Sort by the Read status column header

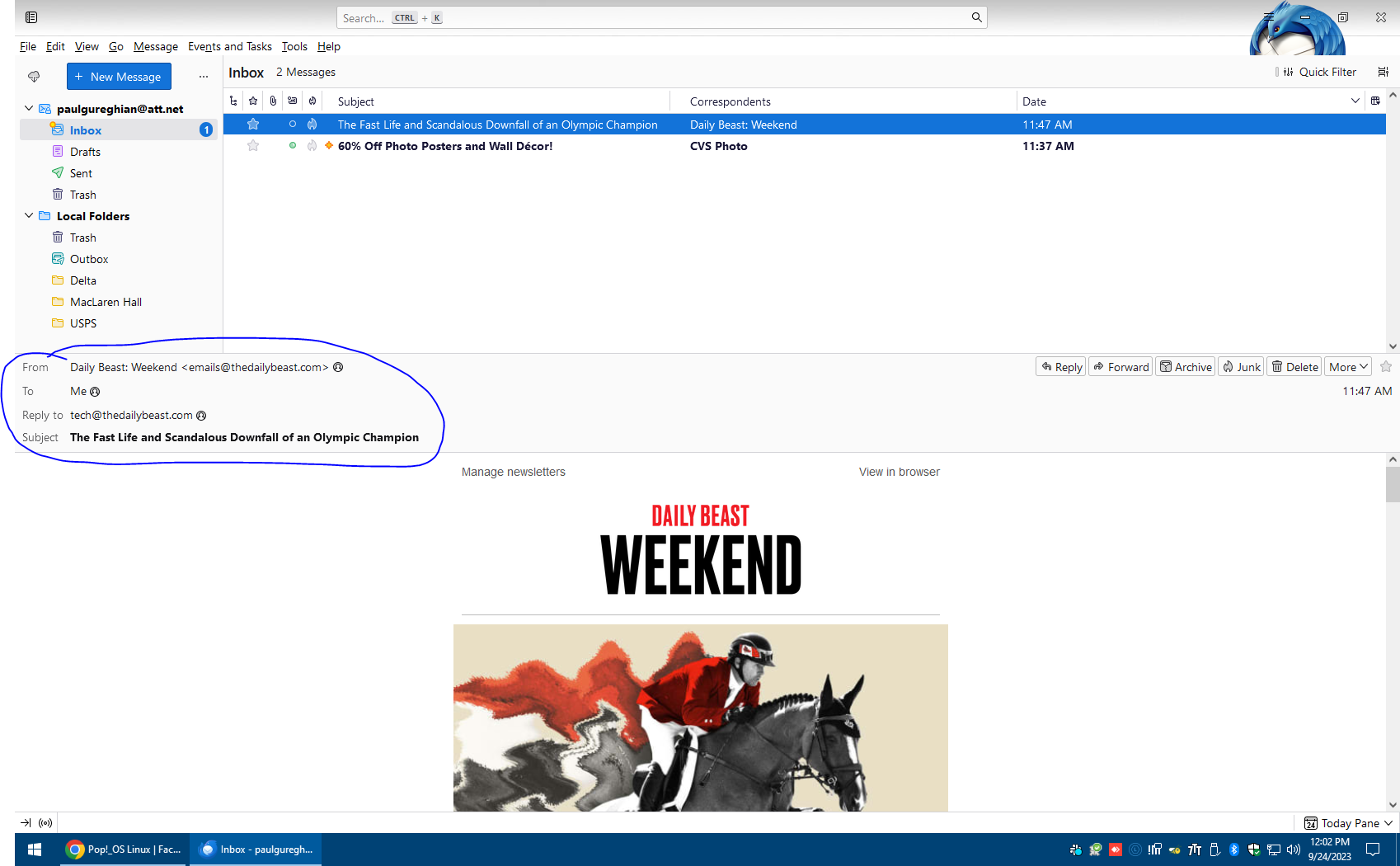tap(293, 101)
